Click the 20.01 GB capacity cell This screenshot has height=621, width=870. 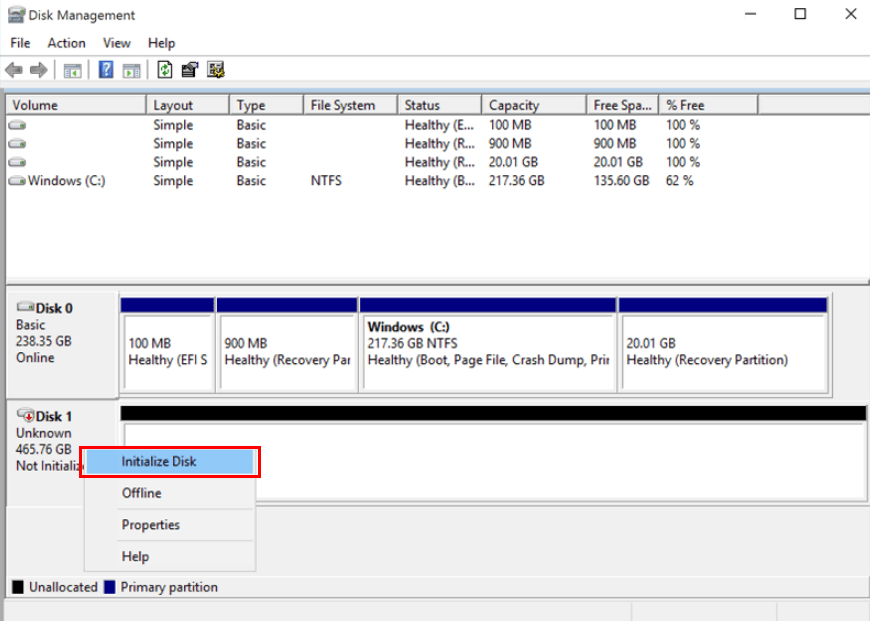point(513,162)
